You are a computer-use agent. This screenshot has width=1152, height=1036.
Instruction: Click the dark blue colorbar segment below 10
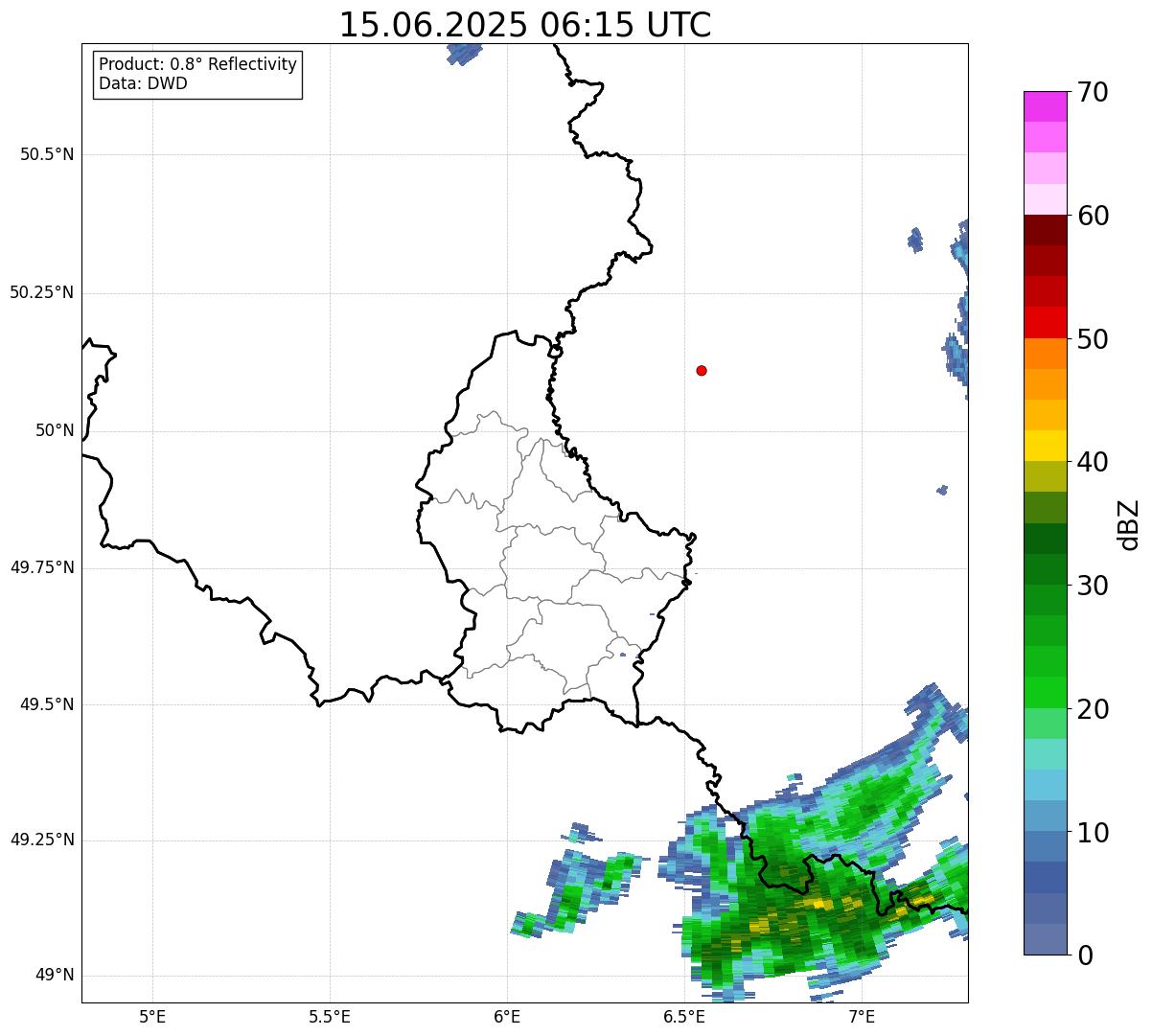1046,878
